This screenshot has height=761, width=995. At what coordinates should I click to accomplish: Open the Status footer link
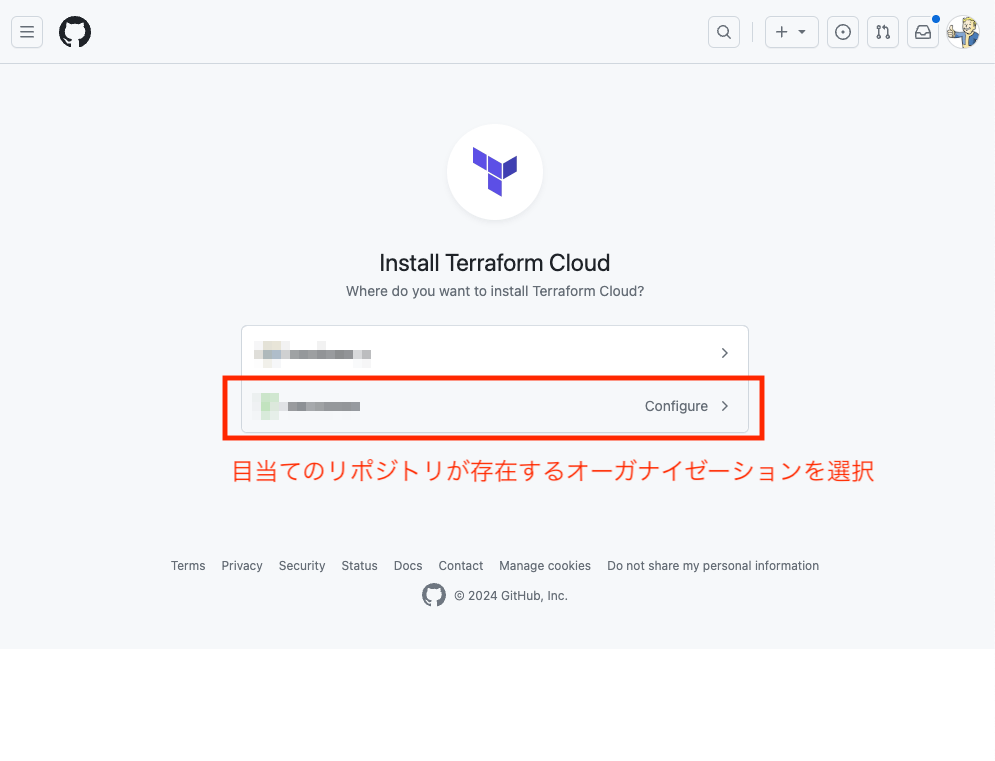click(x=359, y=566)
